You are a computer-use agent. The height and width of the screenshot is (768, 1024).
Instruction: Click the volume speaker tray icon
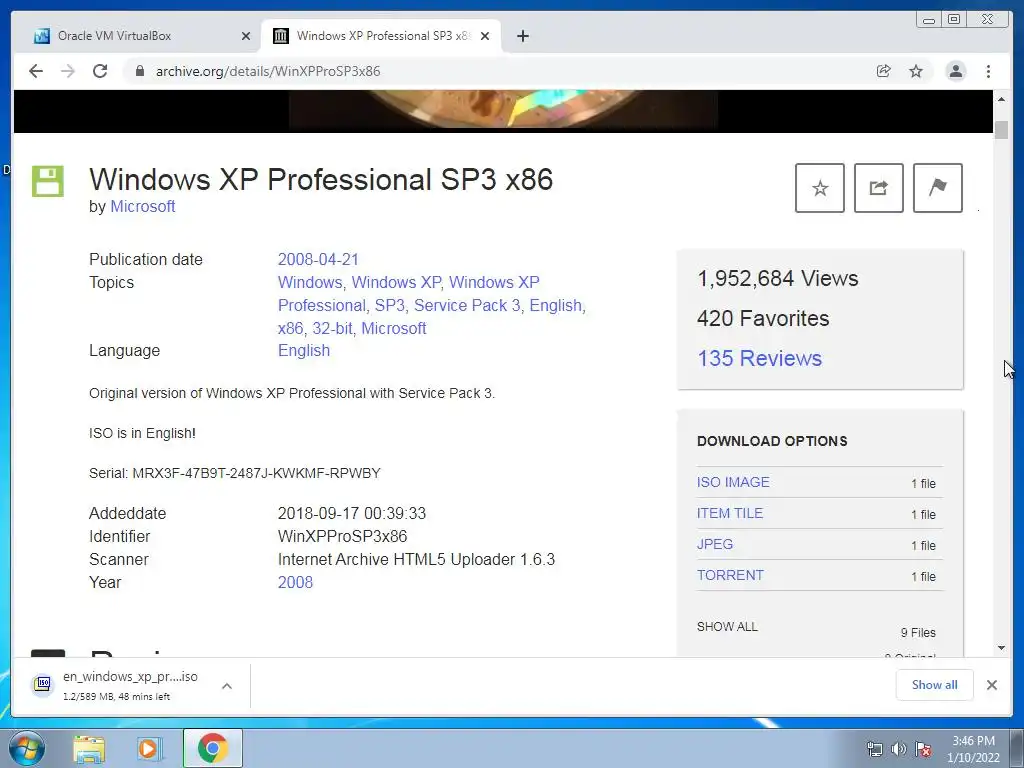pos(899,749)
